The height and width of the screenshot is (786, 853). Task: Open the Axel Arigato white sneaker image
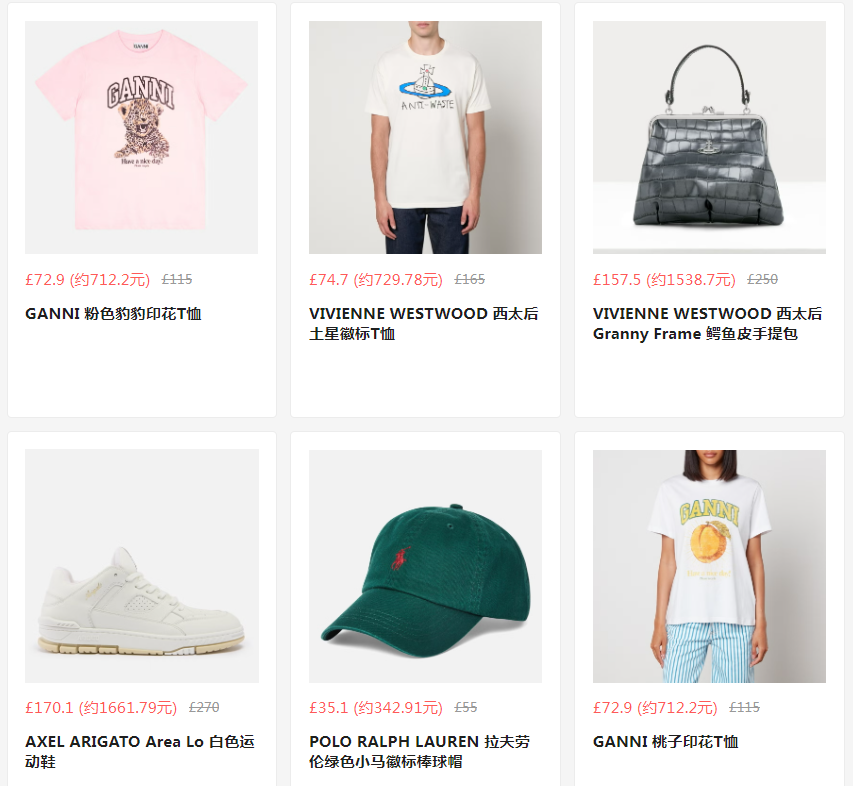(x=142, y=566)
